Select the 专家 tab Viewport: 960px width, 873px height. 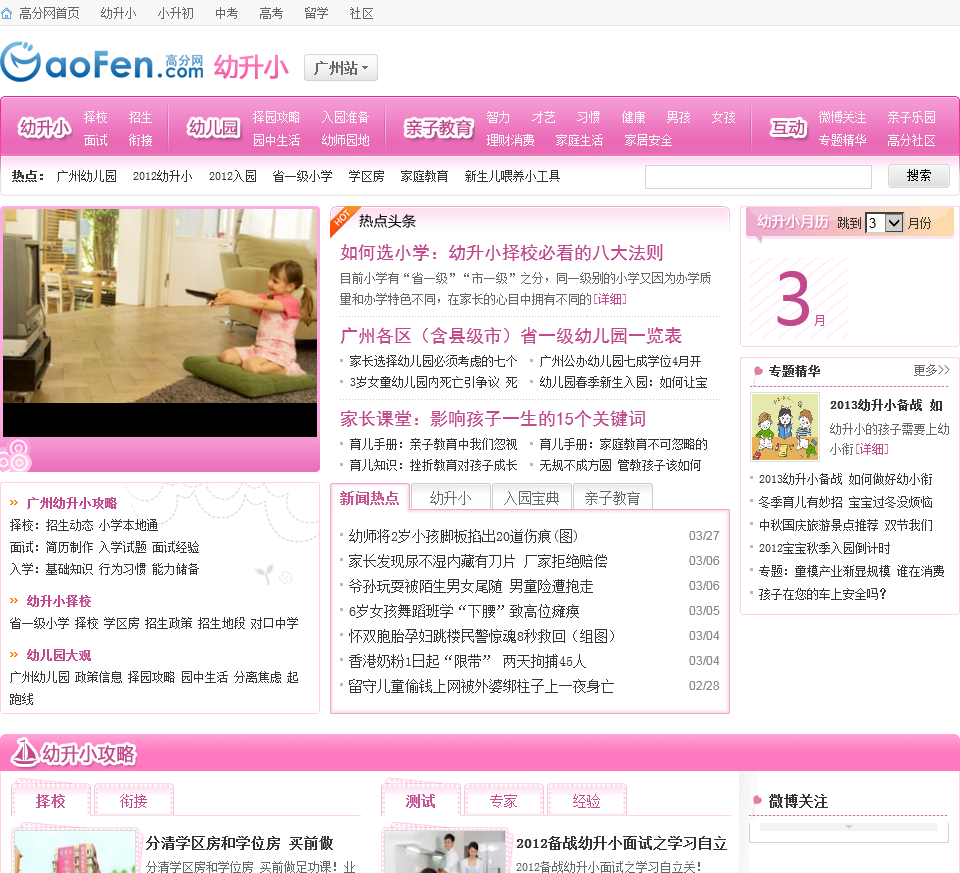(503, 801)
